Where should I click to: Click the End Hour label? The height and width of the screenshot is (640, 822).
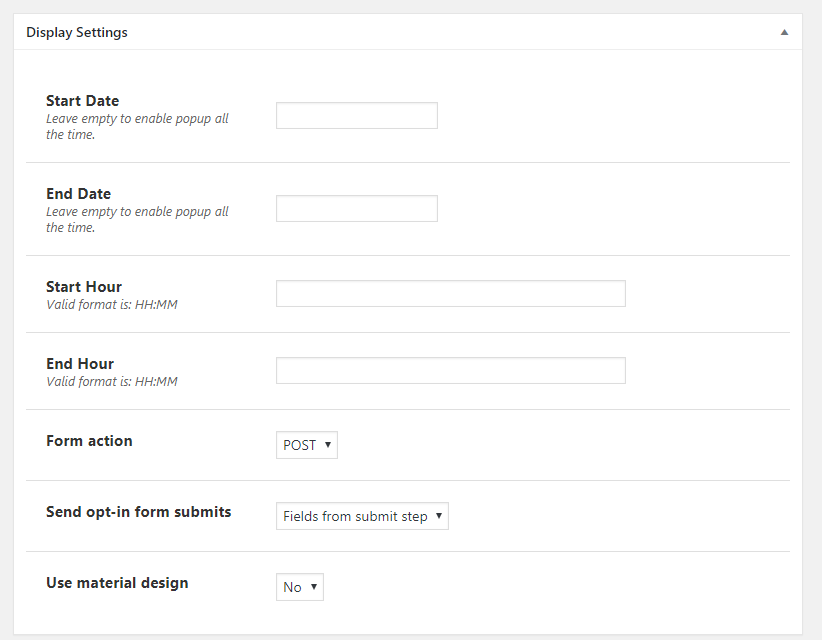(x=80, y=364)
